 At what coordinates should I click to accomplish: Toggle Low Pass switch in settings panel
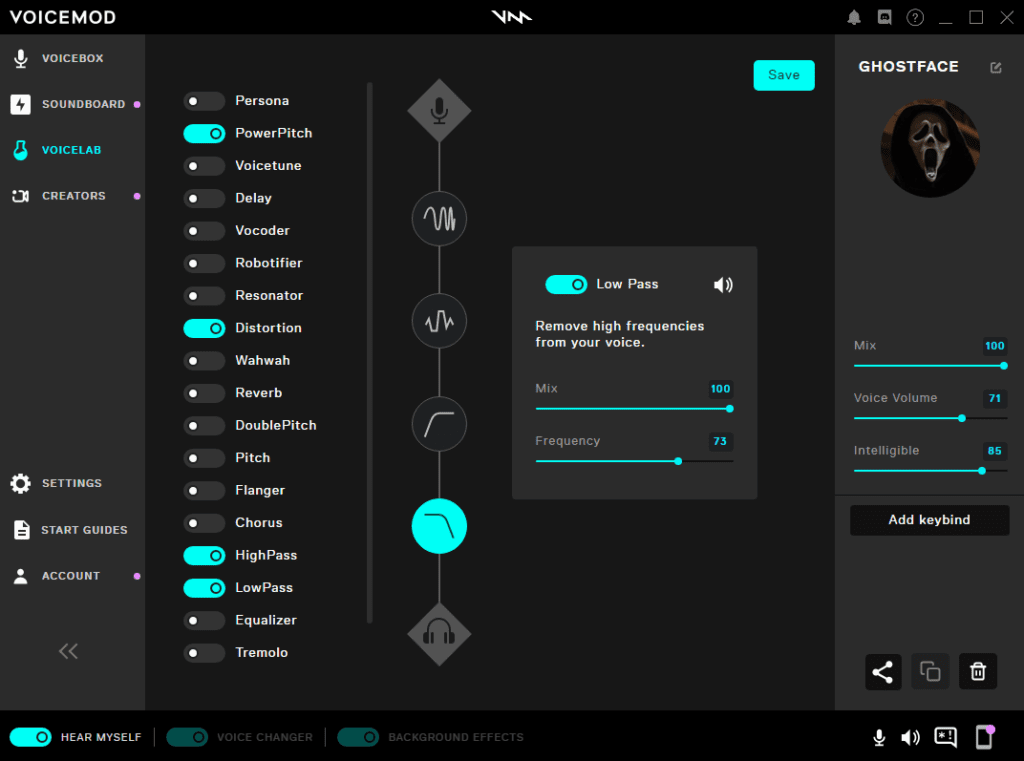566,285
